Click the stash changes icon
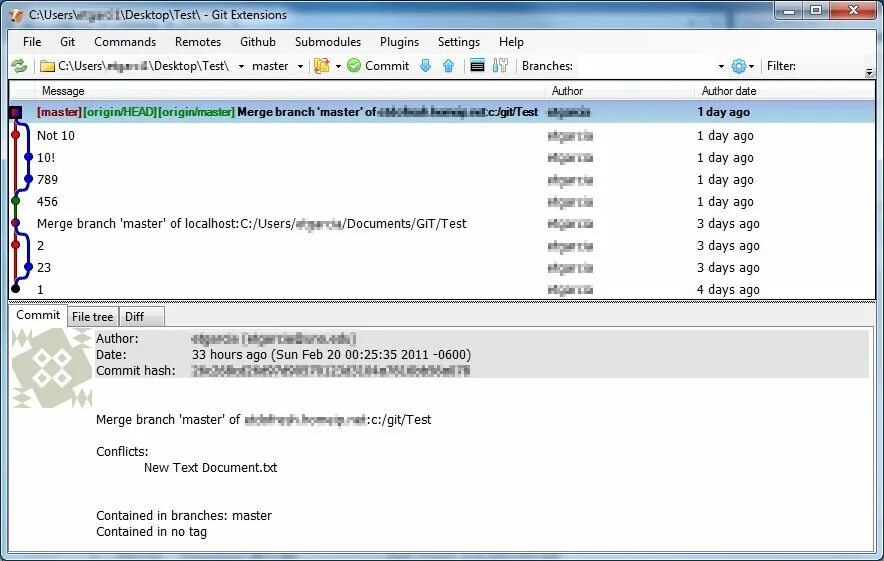This screenshot has width=884, height=561. pyautogui.click(x=322, y=65)
